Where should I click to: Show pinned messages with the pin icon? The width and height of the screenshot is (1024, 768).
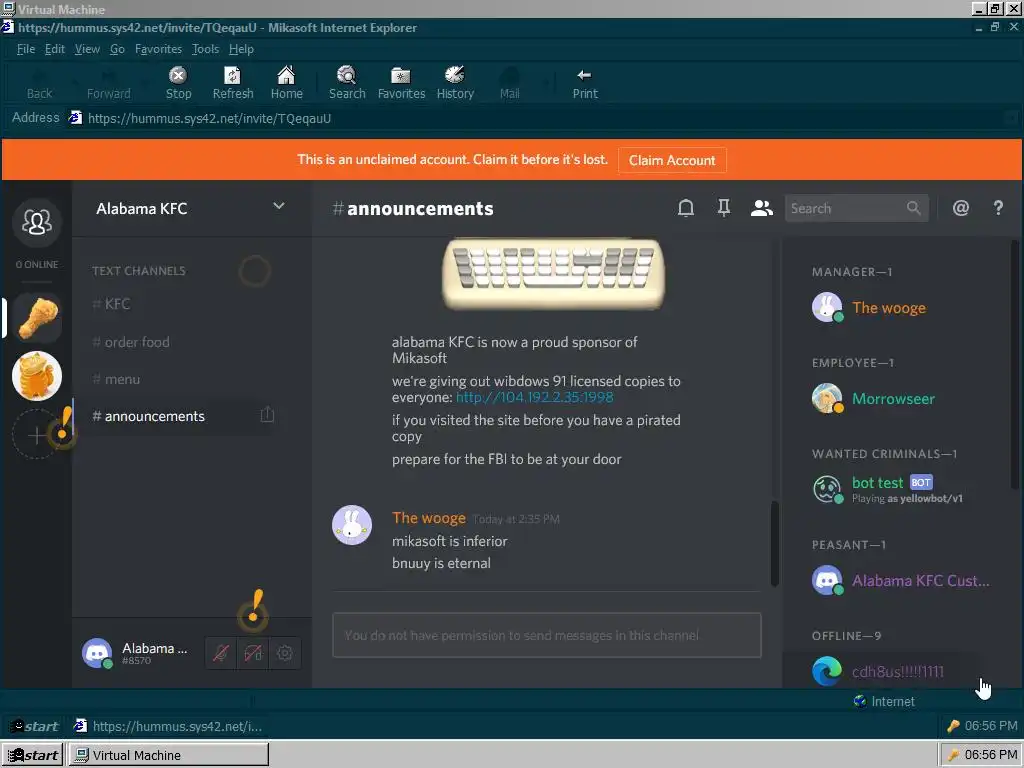coord(724,208)
